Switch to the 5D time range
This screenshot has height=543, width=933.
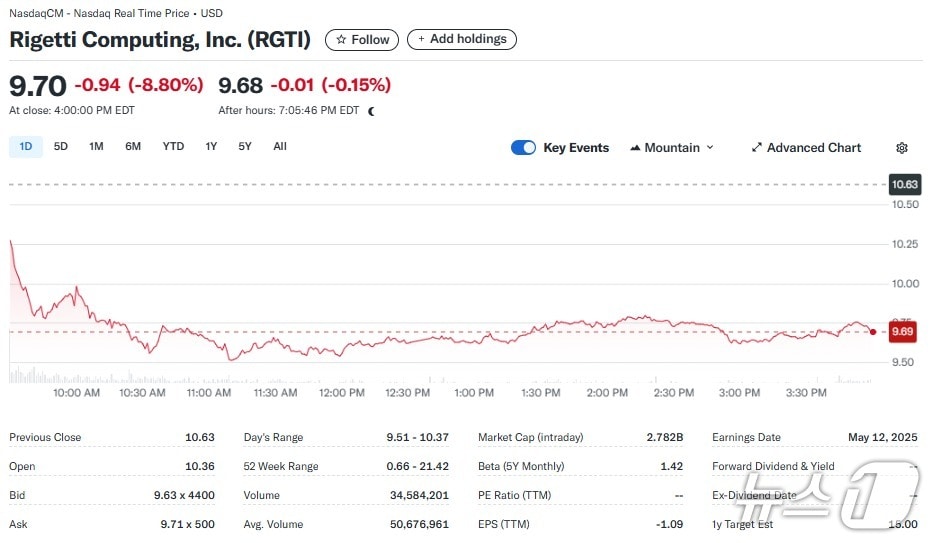(61, 147)
